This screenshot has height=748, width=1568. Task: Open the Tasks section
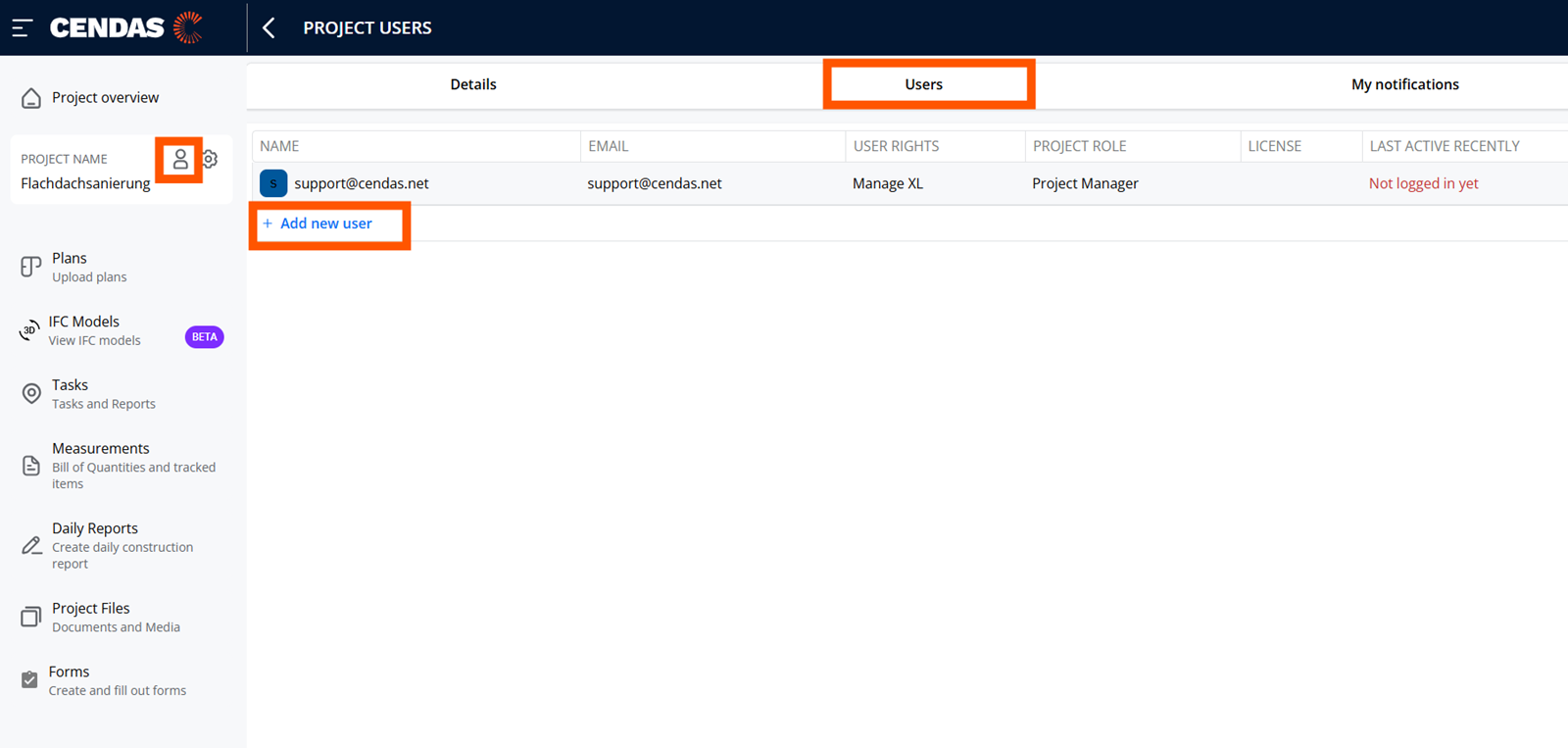71,385
